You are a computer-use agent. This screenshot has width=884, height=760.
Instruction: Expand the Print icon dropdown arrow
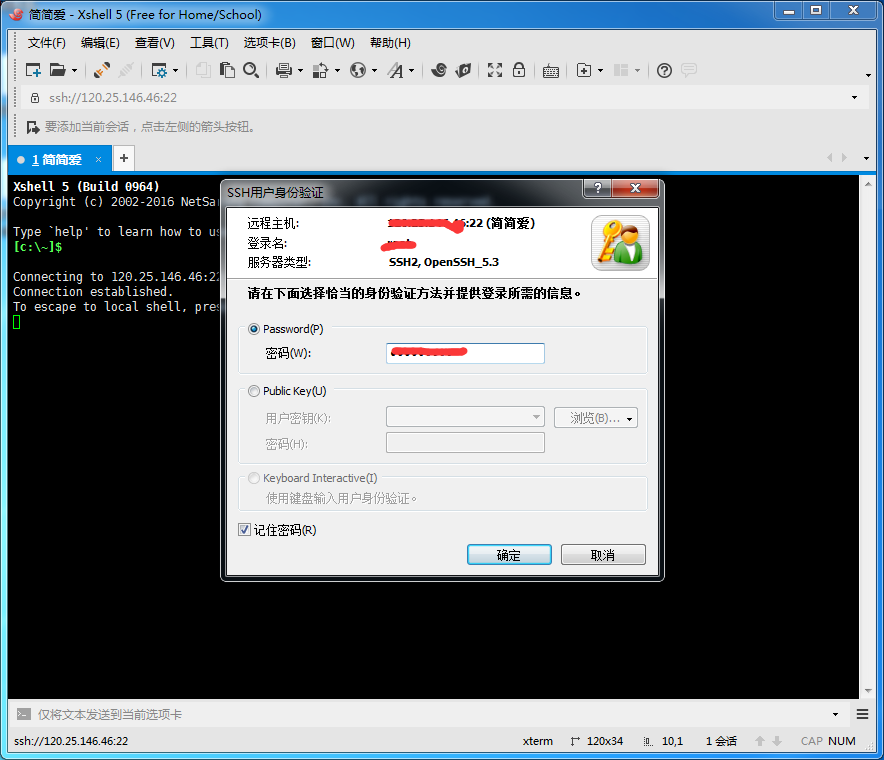300,70
